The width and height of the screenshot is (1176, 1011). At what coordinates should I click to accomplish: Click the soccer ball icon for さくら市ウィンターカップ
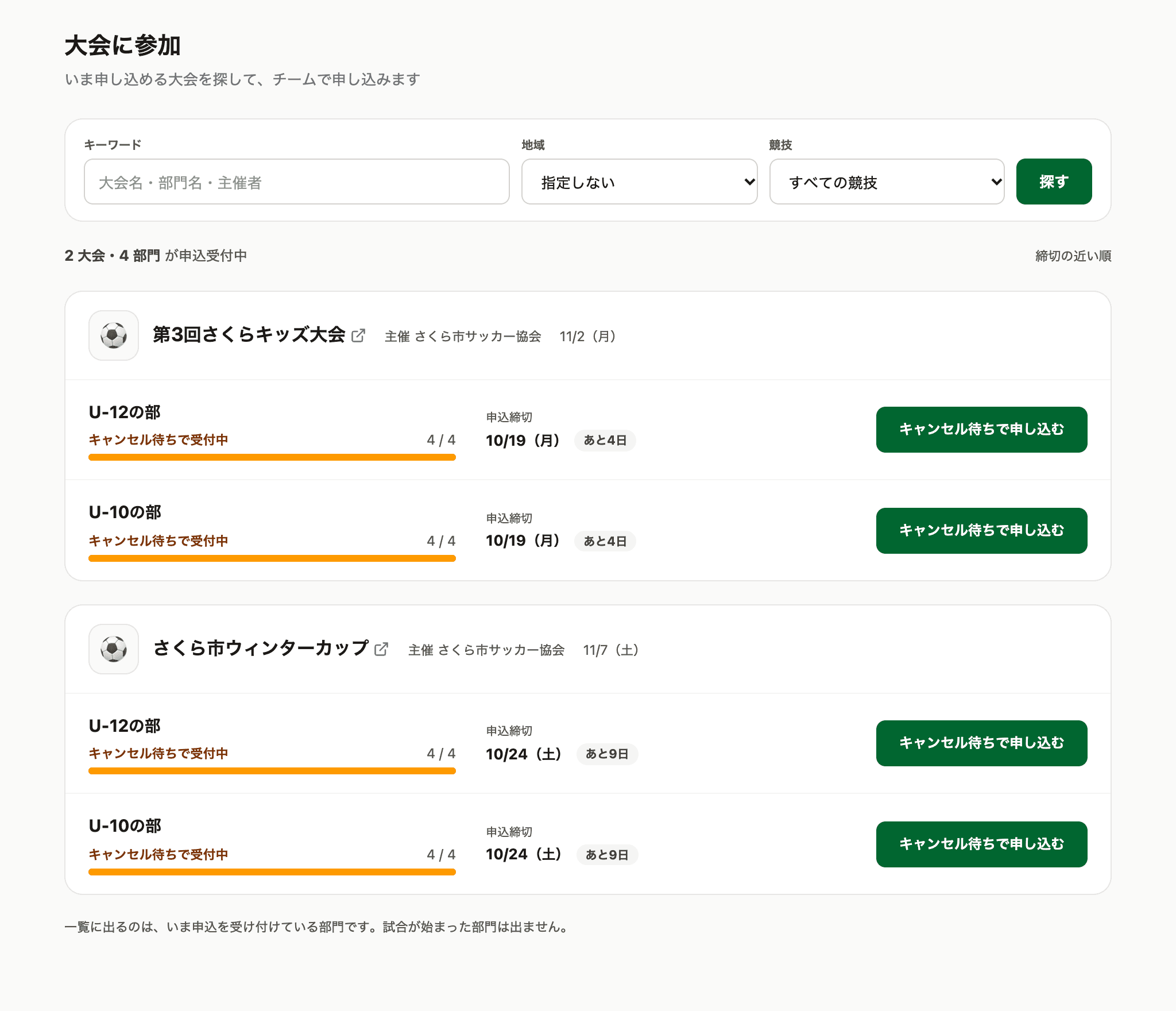[x=114, y=649]
